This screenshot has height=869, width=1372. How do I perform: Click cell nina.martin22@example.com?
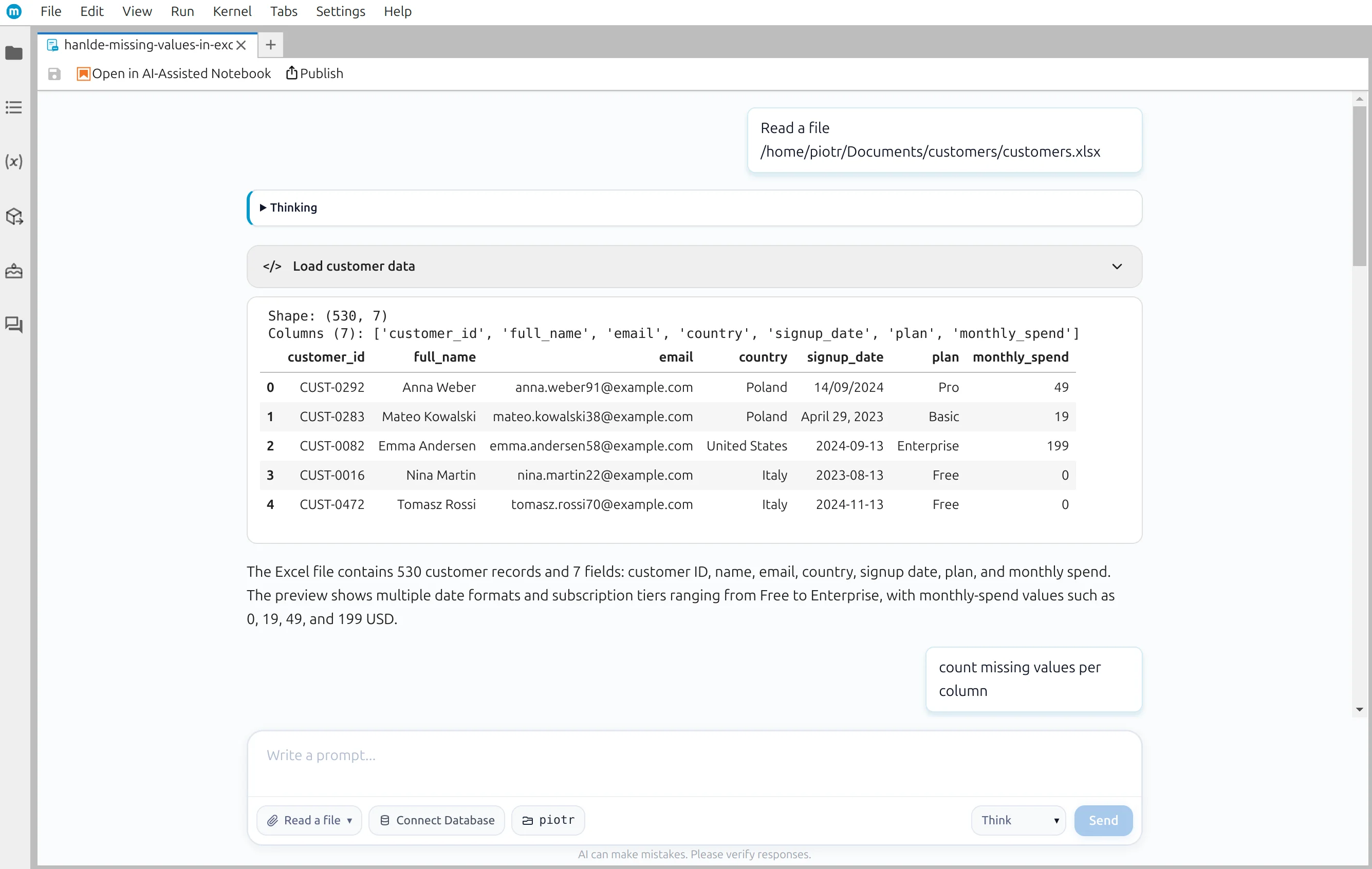605,475
